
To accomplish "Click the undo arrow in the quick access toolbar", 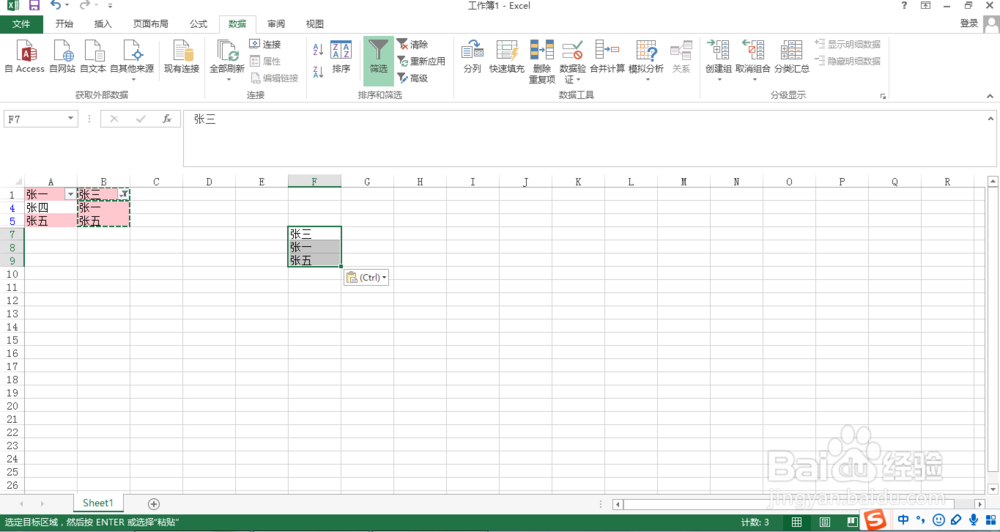I will 55,5.
